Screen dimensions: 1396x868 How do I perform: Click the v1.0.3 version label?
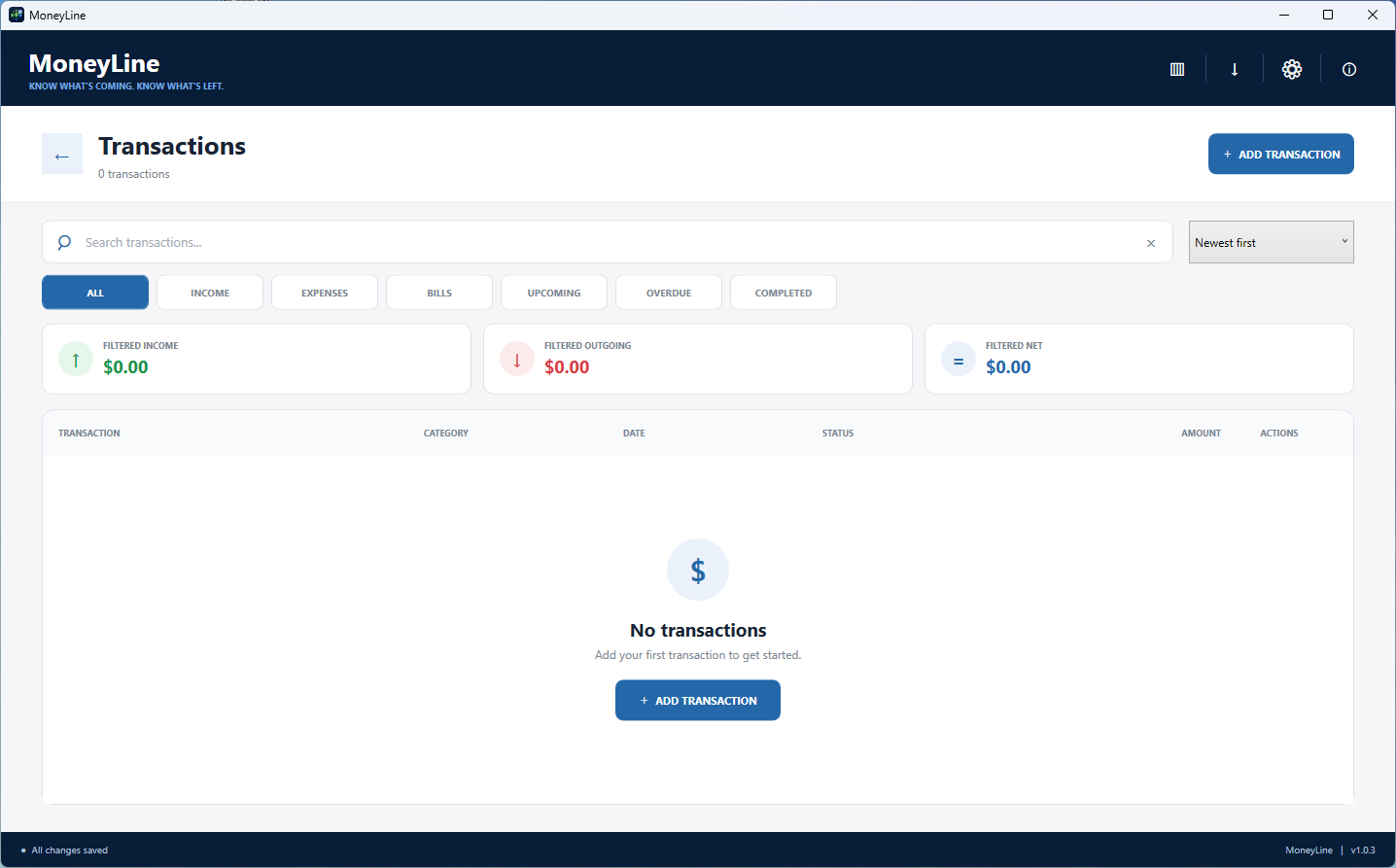click(x=1363, y=851)
